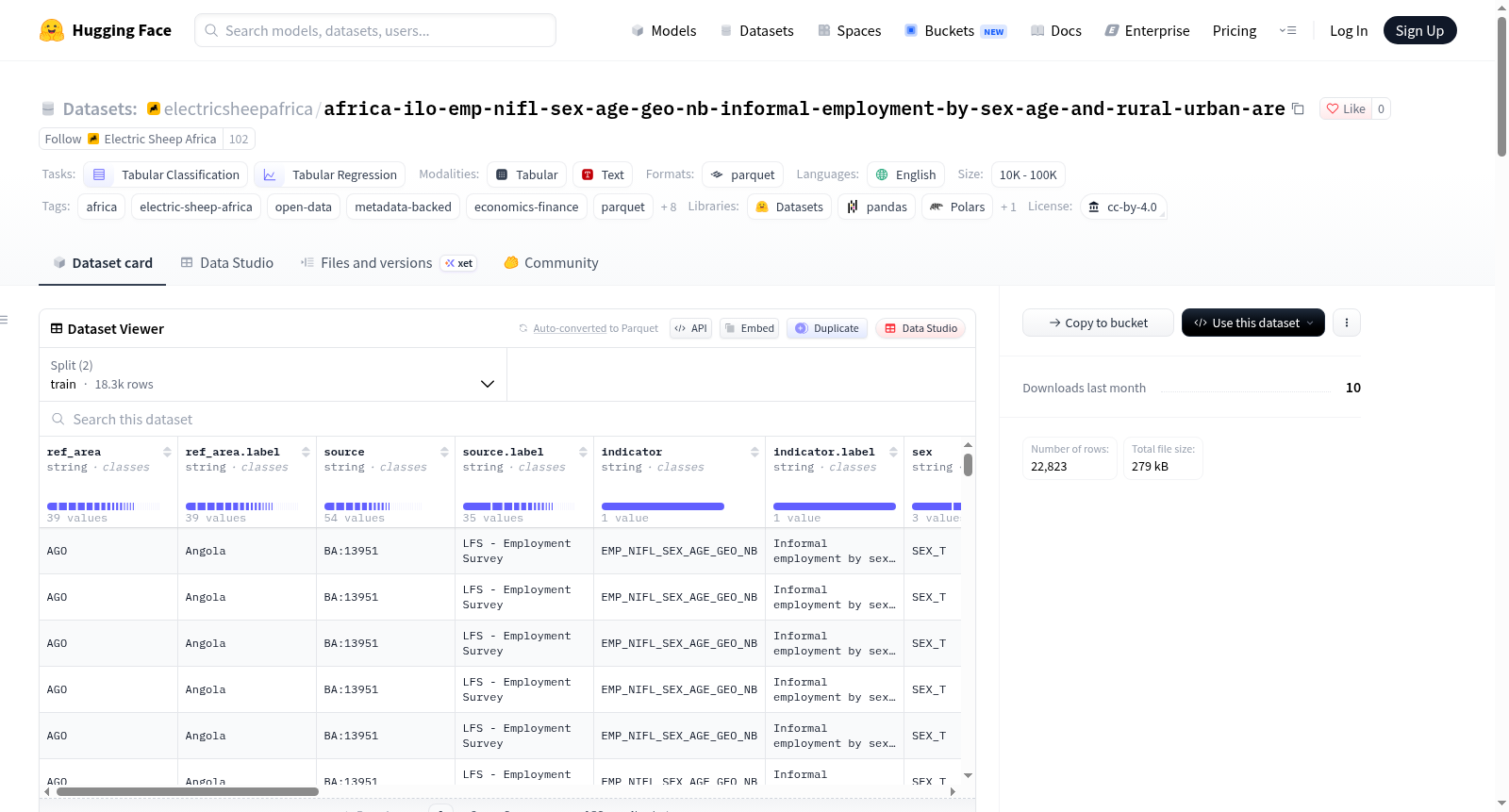Open the API button in Dataset Viewer
Viewport: 1509px width, 812px height.
[690, 328]
